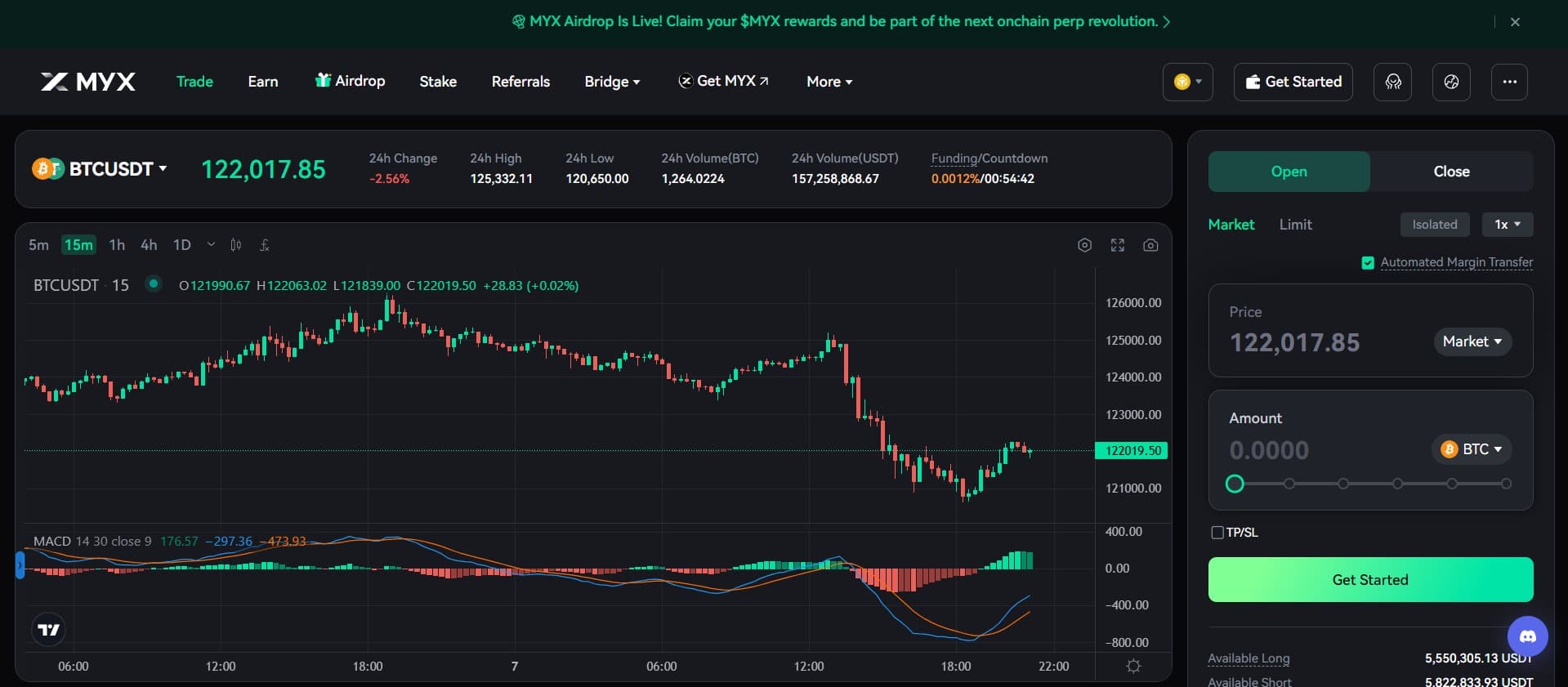Expand the BTCUSDT pair selector
This screenshot has width=1568, height=687.
pyautogui.click(x=100, y=169)
